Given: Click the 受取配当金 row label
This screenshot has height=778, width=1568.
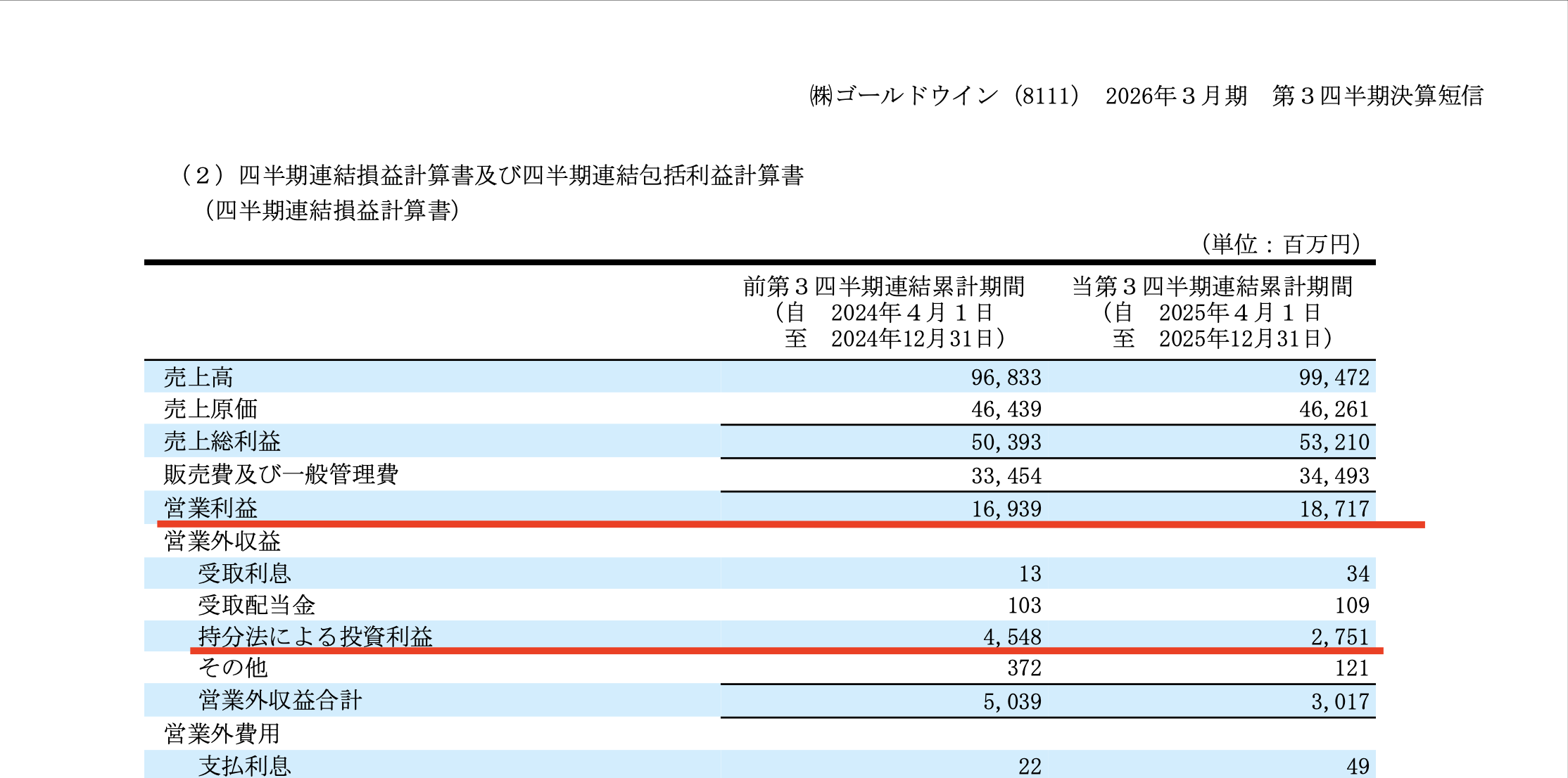Looking at the screenshot, I should pos(256,606).
